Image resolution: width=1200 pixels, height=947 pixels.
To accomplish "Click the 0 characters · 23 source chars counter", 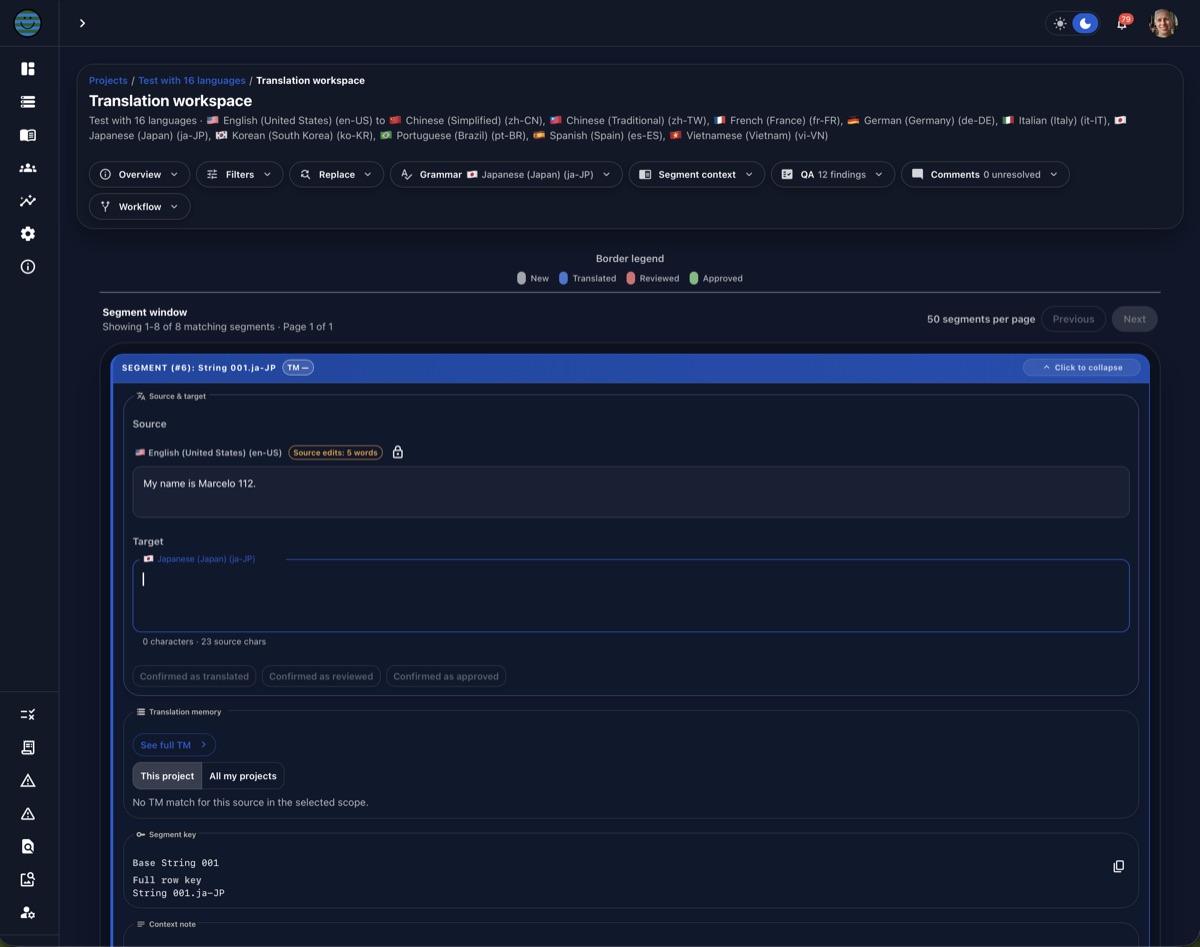I will pyautogui.click(x=204, y=641).
